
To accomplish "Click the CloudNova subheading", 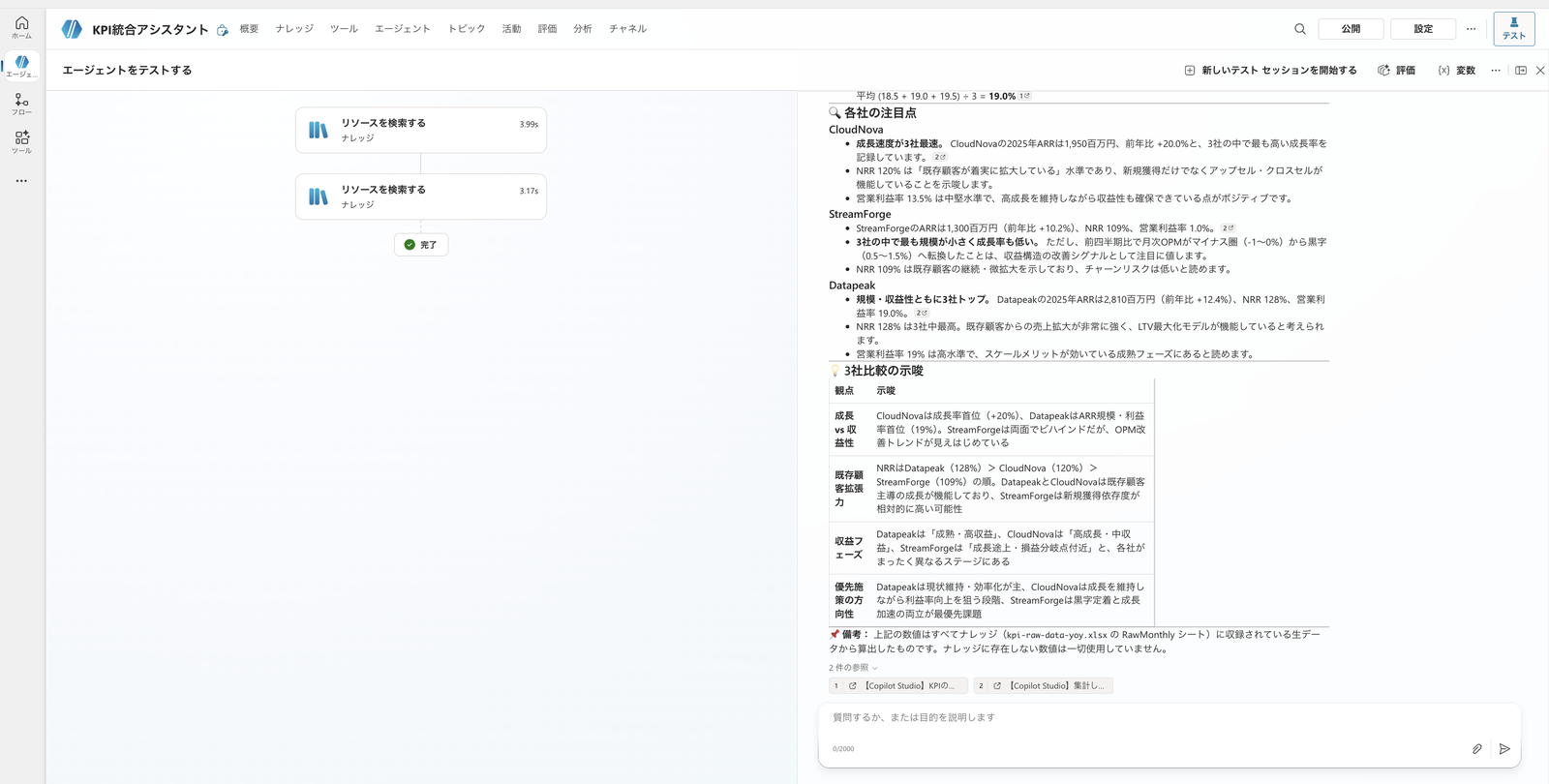I will point(856,130).
